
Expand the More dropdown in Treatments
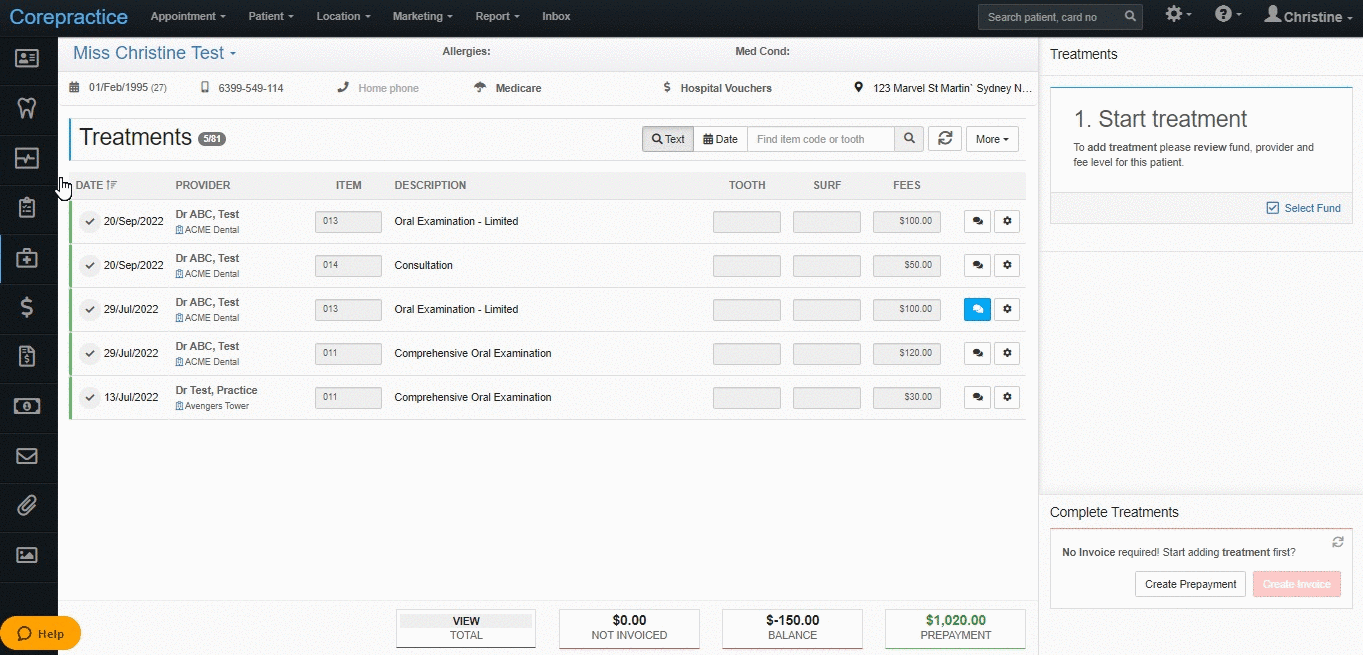992,139
